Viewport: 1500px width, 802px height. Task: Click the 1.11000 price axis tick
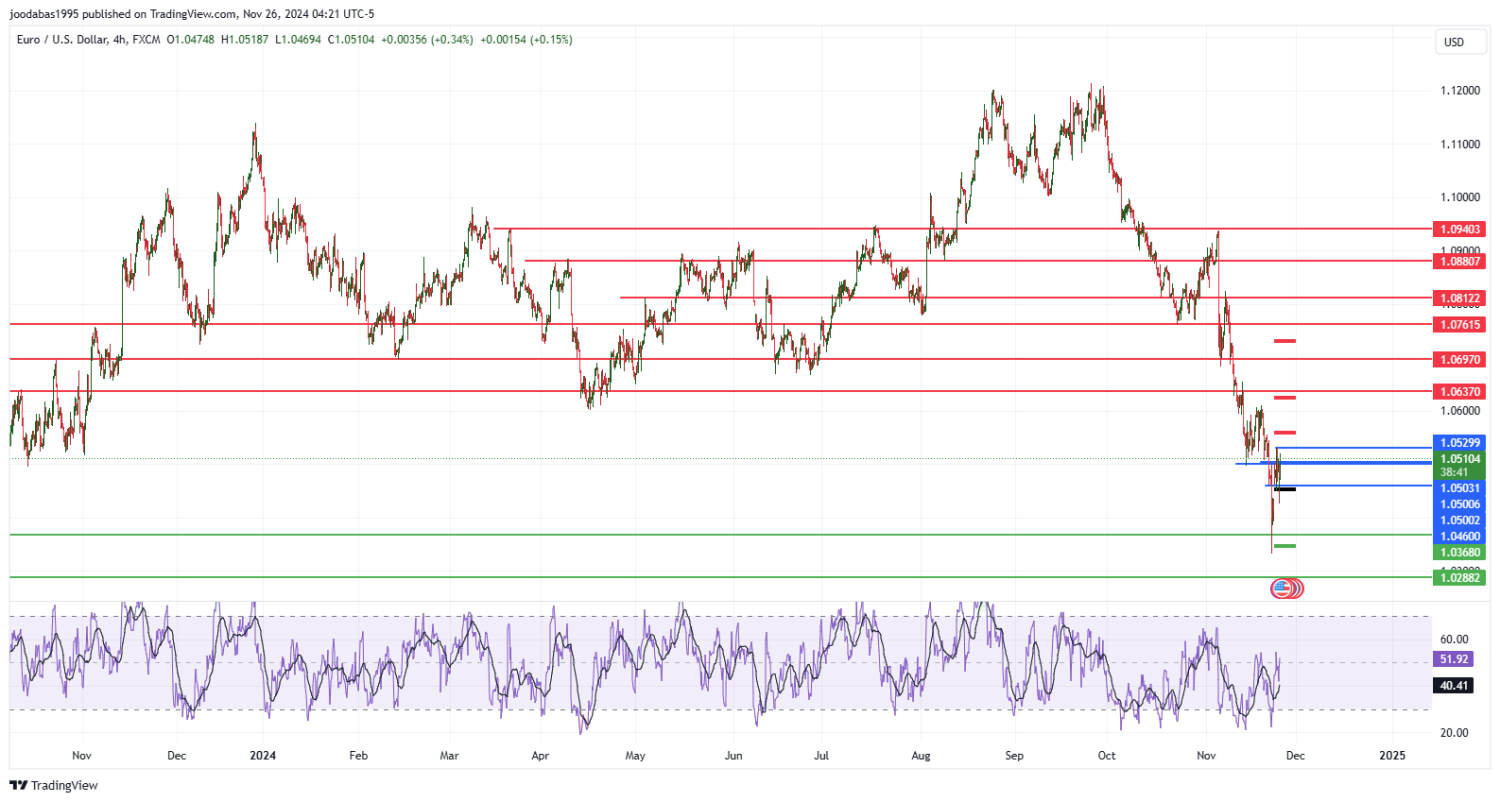click(1460, 144)
